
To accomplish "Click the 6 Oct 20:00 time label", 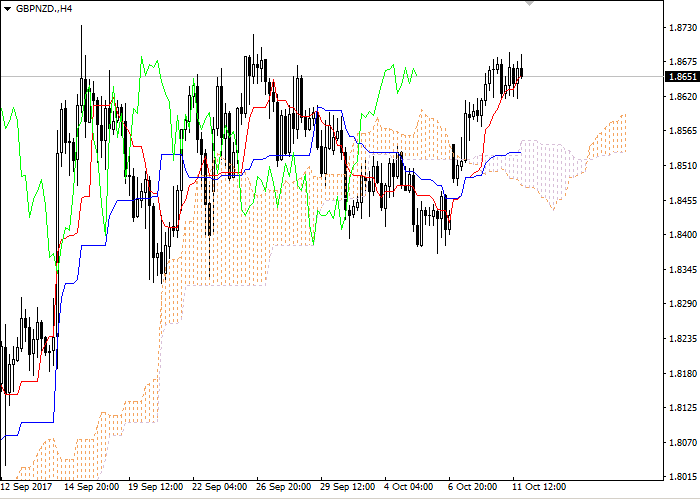I will pyautogui.click(x=473, y=487).
